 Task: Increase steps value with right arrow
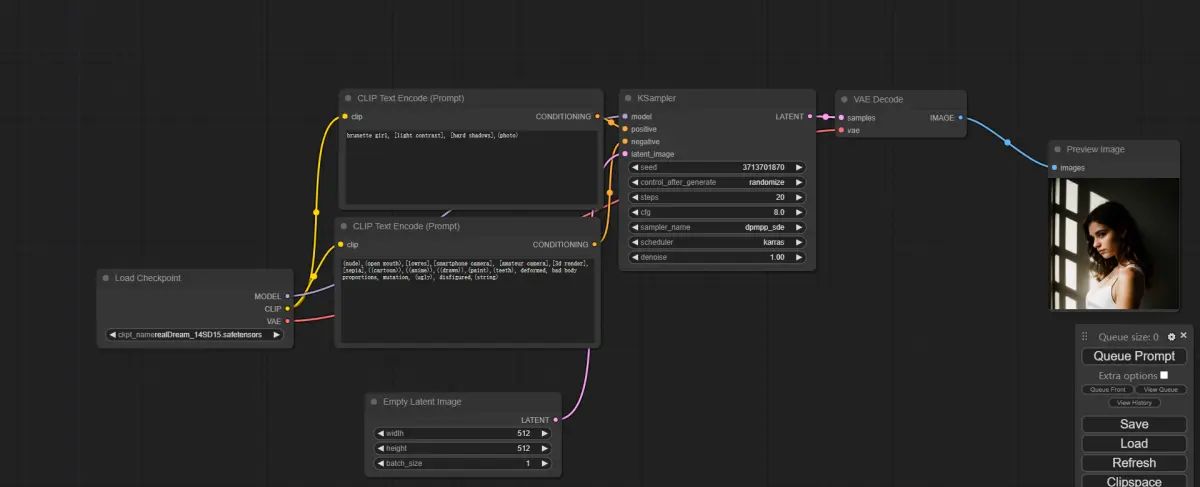coord(799,198)
